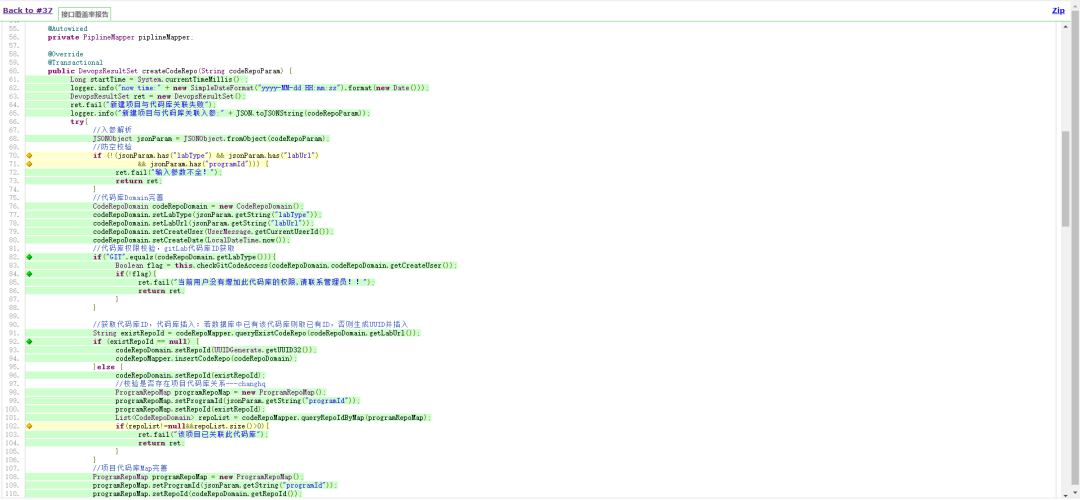Click 'ret.fail("输入参数不全！")' on line 72
Image resolution: width=1080 pixels, height=500 pixels.
pos(169,172)
